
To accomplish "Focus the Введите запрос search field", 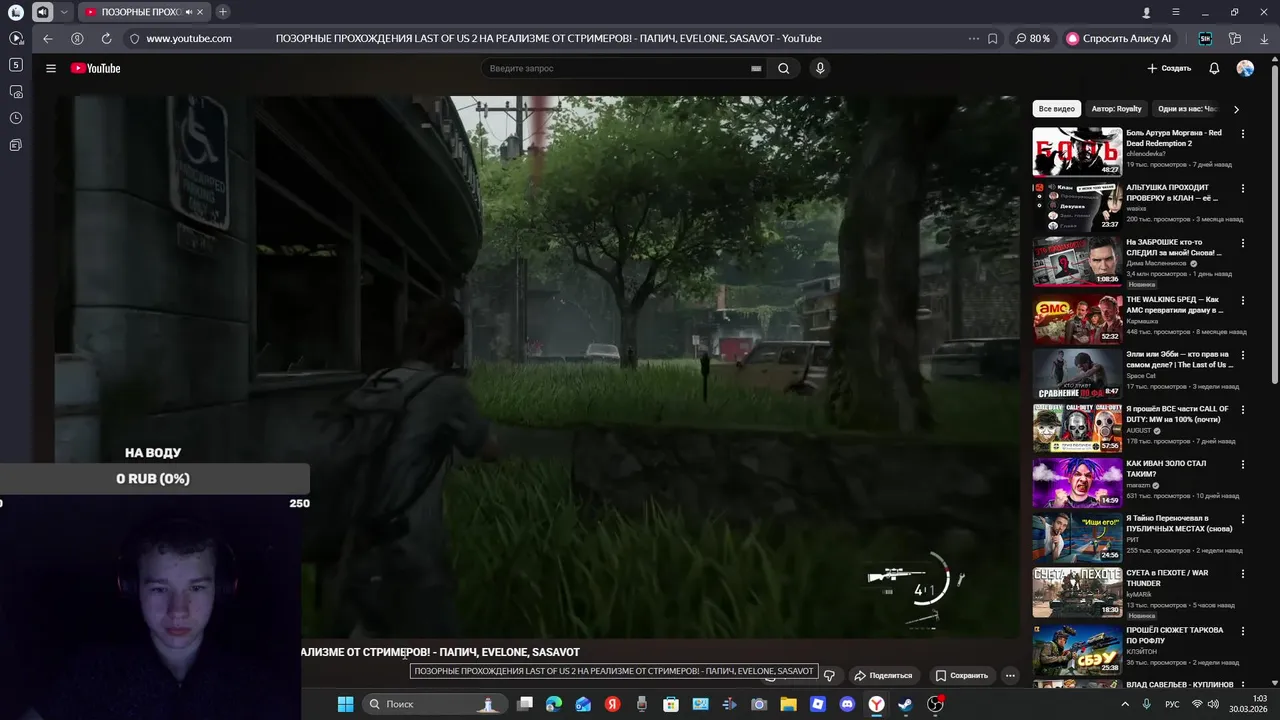I will click(x=617, y=68).
